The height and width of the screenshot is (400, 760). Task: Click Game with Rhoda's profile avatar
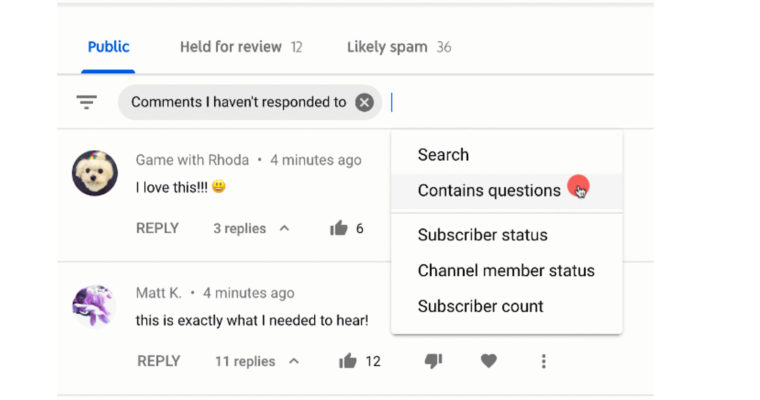95,173
